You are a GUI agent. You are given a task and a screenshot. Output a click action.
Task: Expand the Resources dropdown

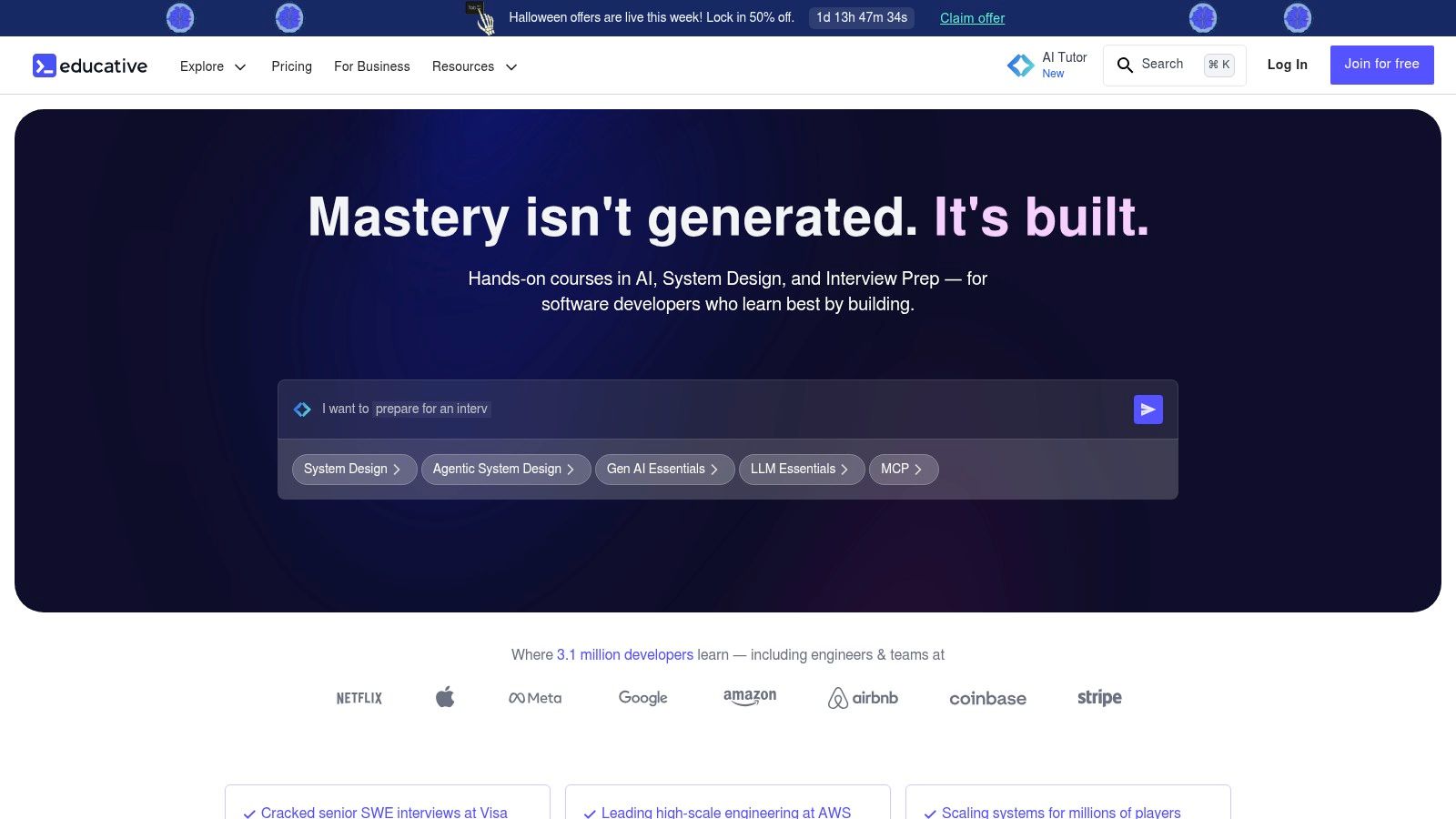(474, 66)
